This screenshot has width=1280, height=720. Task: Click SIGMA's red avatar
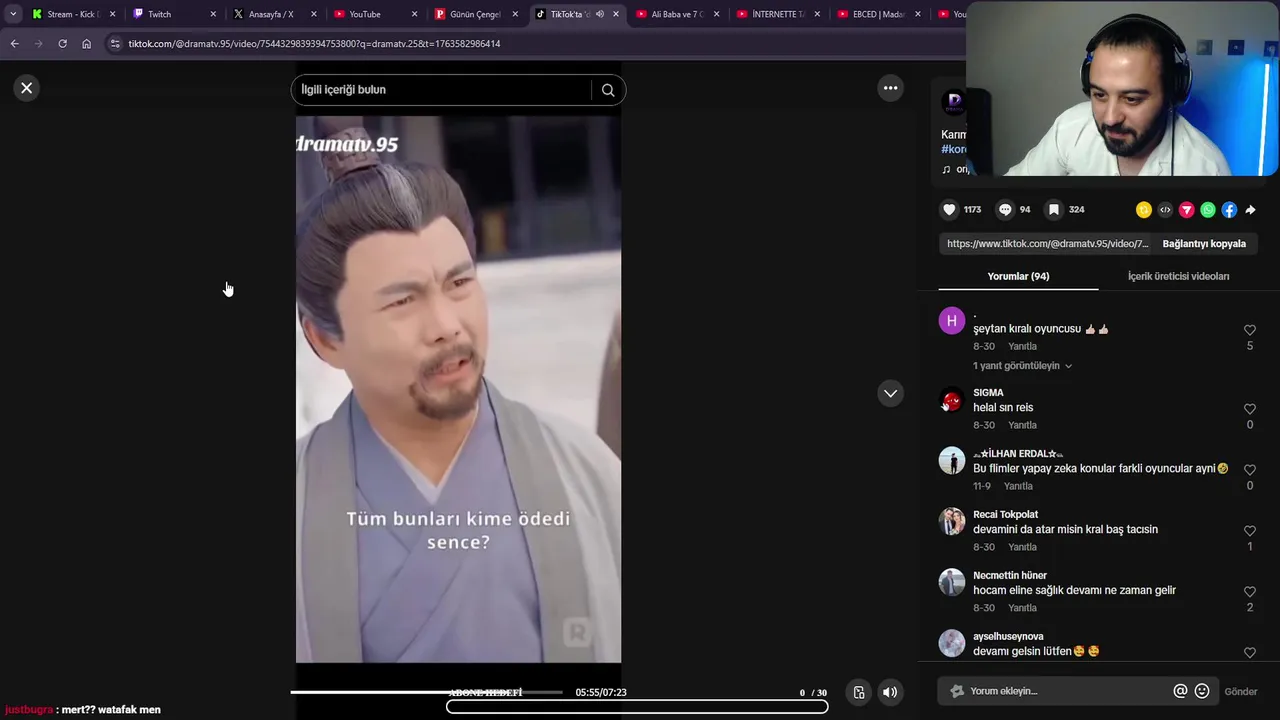(952, 400)
